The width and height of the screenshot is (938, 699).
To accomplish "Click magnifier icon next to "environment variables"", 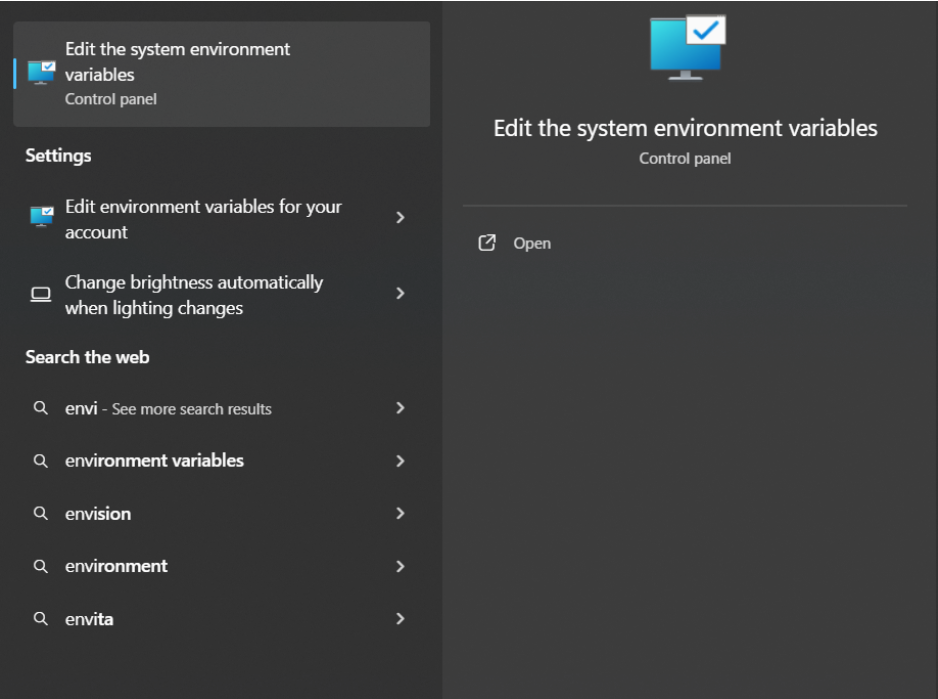I will [41, 461].
